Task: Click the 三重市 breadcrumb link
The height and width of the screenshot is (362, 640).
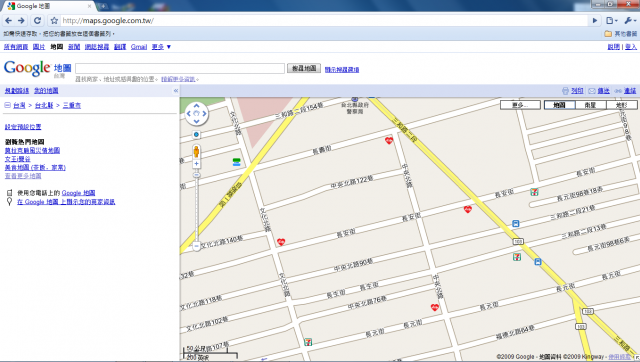Action: (x=72, y=105)
